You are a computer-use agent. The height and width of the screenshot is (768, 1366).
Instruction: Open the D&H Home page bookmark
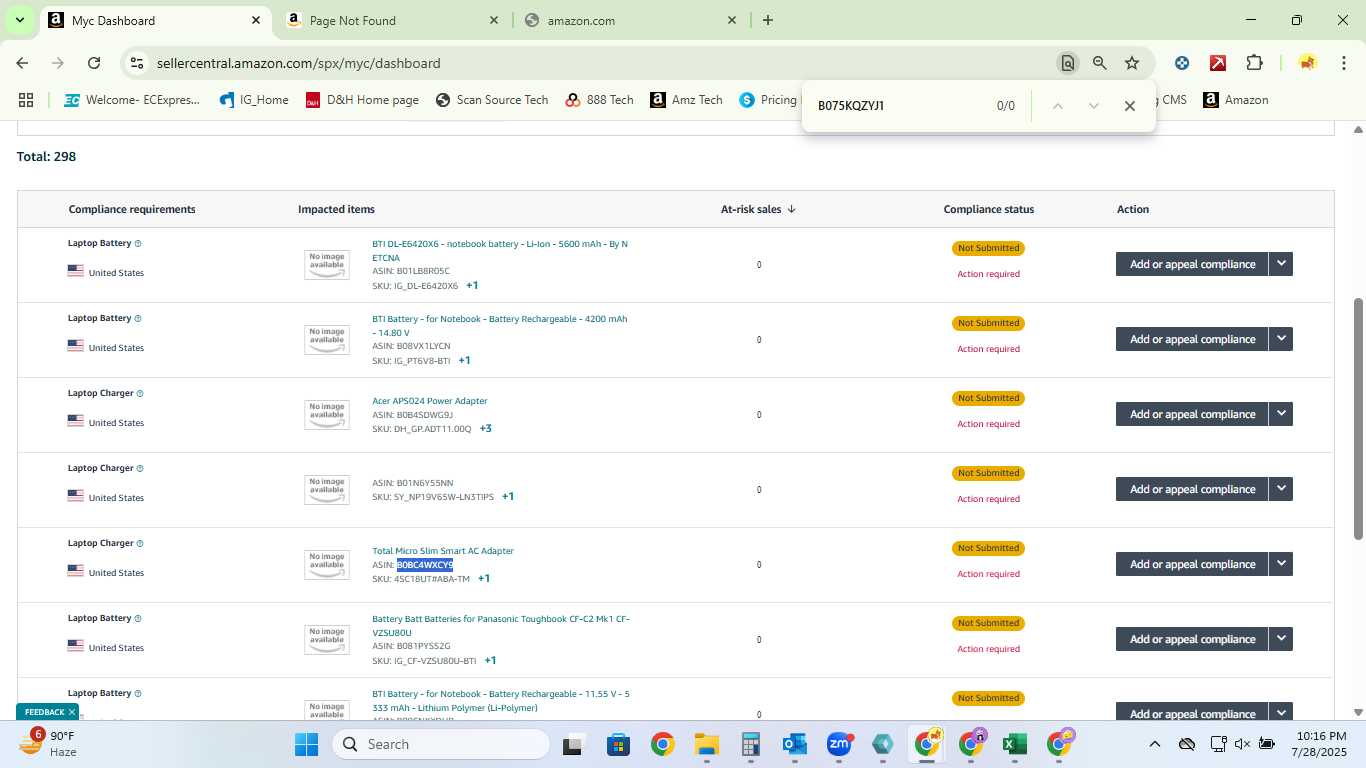point(362,100)
